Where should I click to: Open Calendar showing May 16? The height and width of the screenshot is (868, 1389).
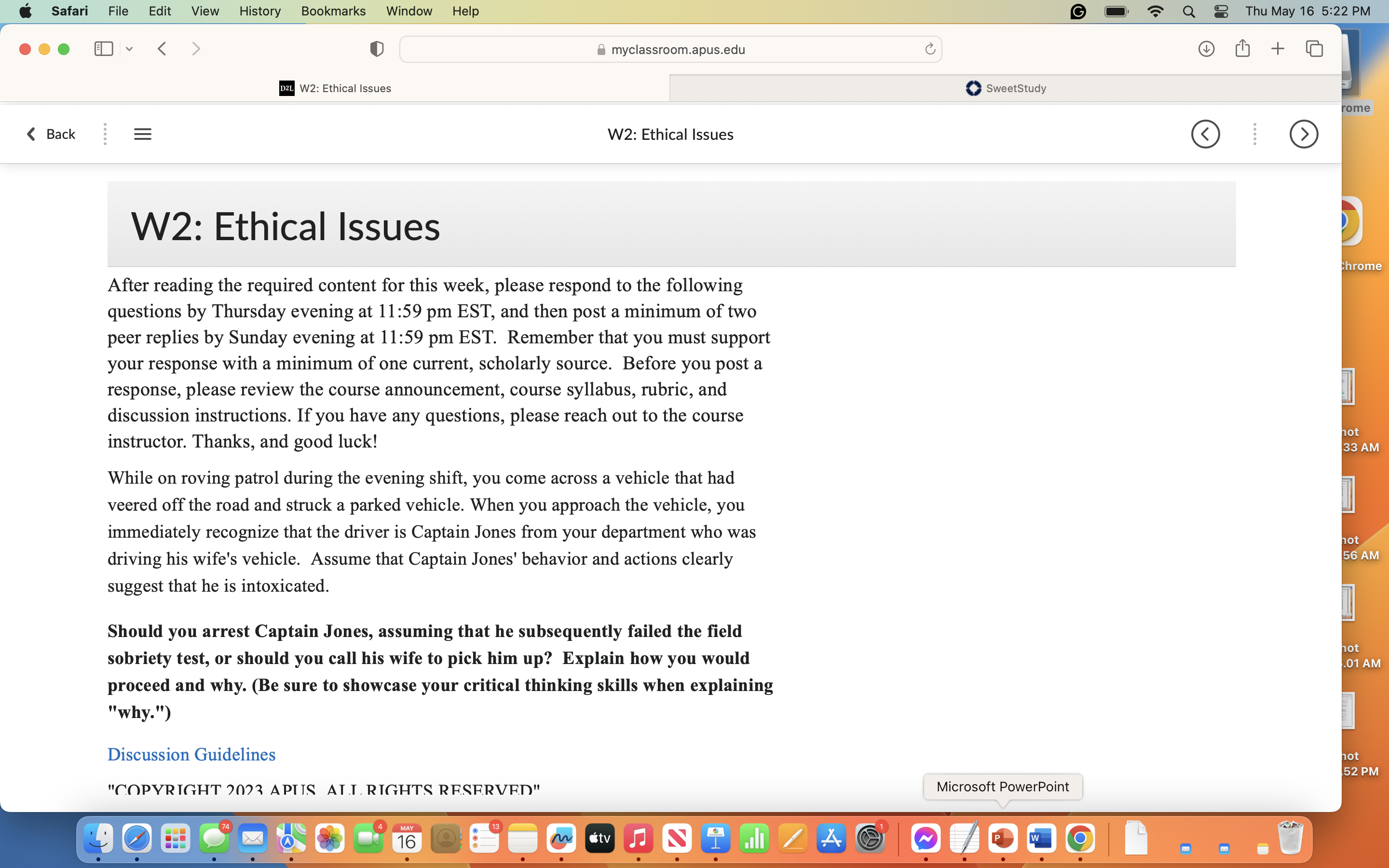tap(407, 839)
